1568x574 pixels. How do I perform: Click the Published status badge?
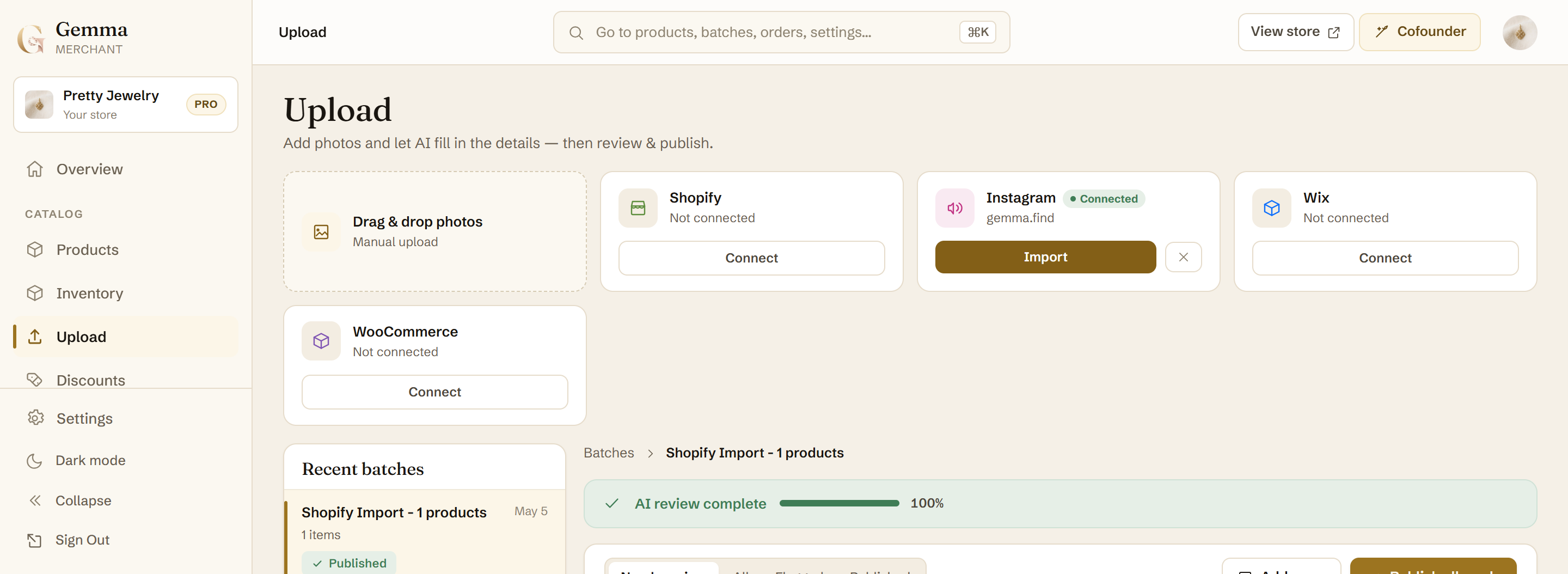tap(349, 563)
